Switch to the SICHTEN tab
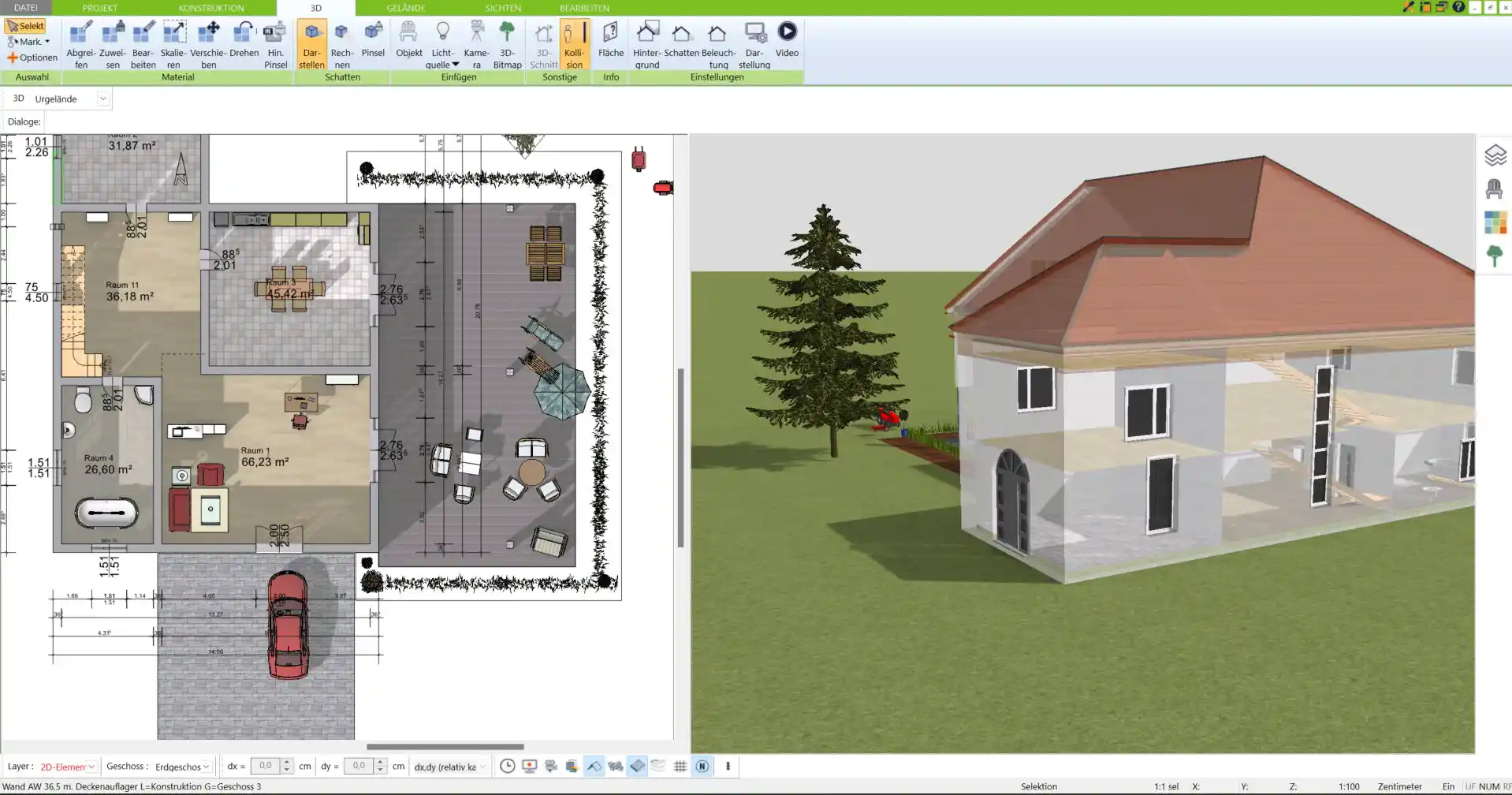This screenshot has width=1512, height=795. [503, 8]
